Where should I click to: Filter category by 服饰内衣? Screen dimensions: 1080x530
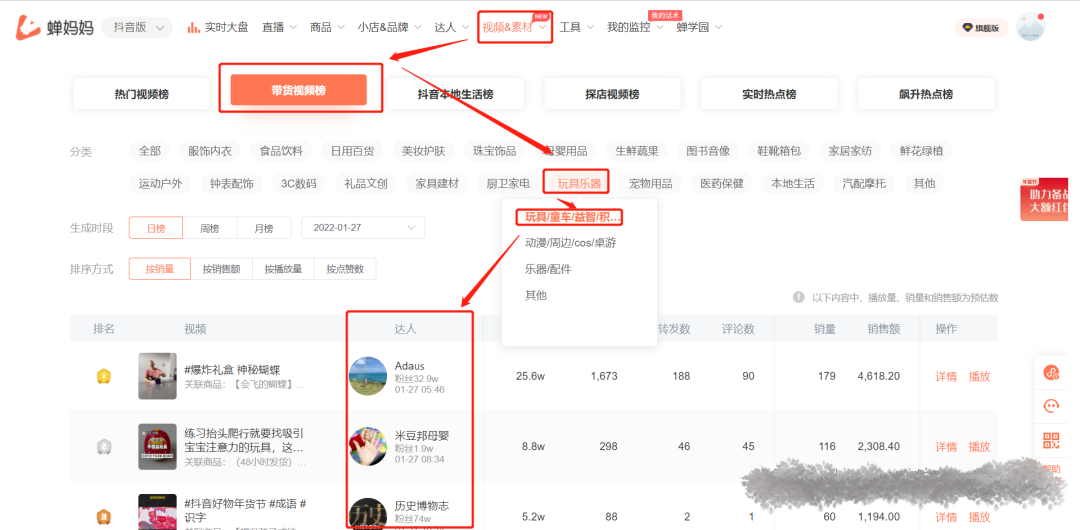(x=210, y=151)
